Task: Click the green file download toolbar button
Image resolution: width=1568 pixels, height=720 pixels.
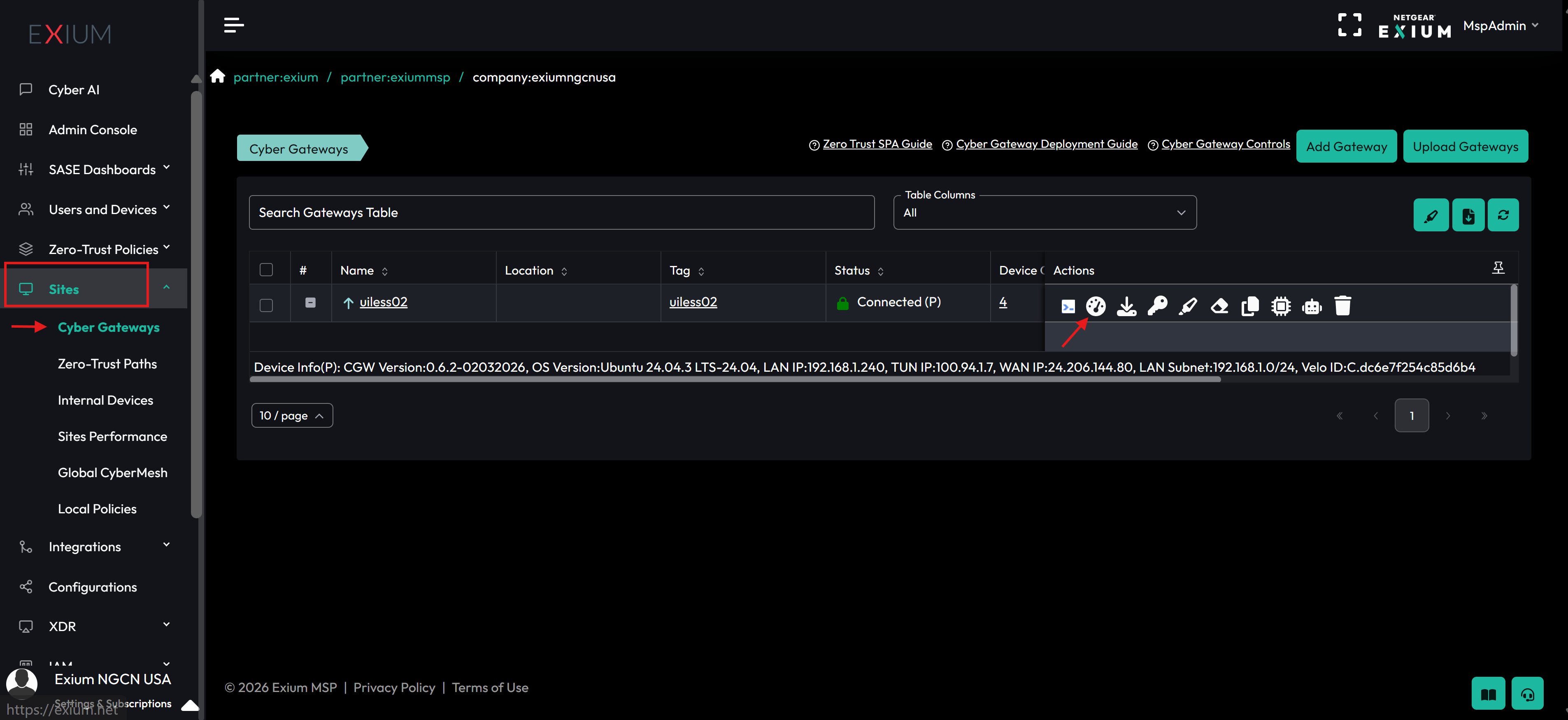Action: (1468, 215)
